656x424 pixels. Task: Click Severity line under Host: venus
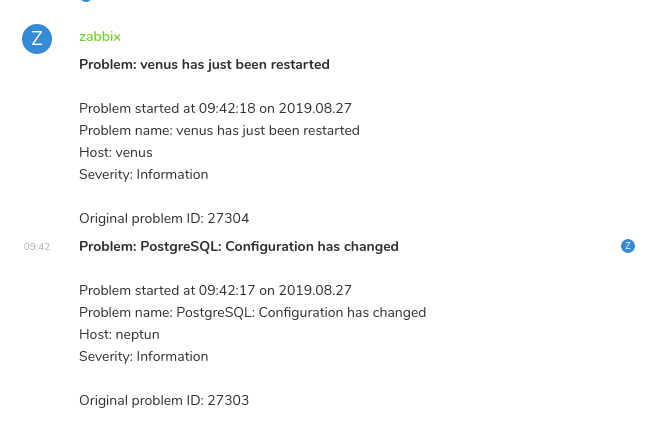143,174
